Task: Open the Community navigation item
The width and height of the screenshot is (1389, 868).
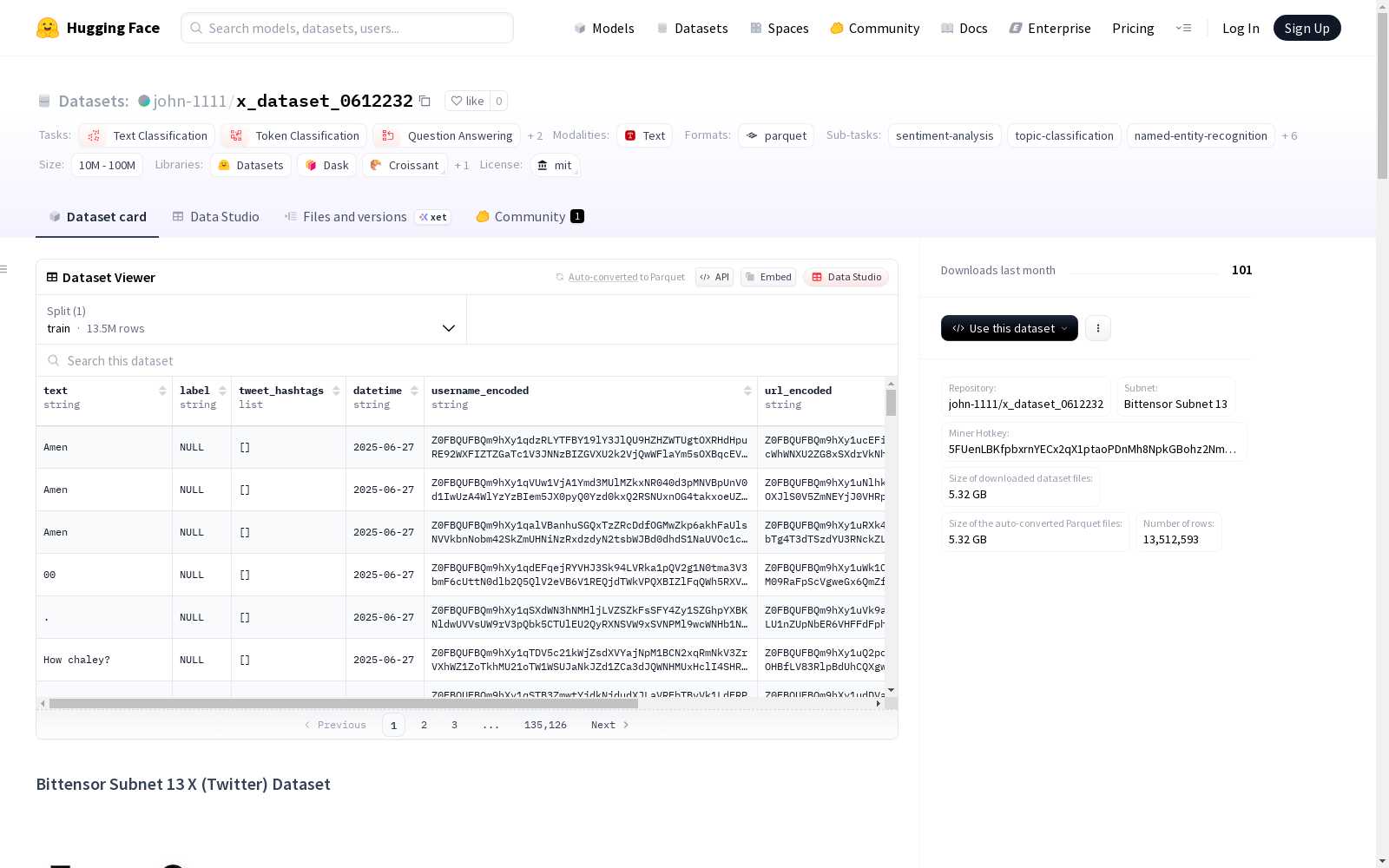Action: click(875, 28)
